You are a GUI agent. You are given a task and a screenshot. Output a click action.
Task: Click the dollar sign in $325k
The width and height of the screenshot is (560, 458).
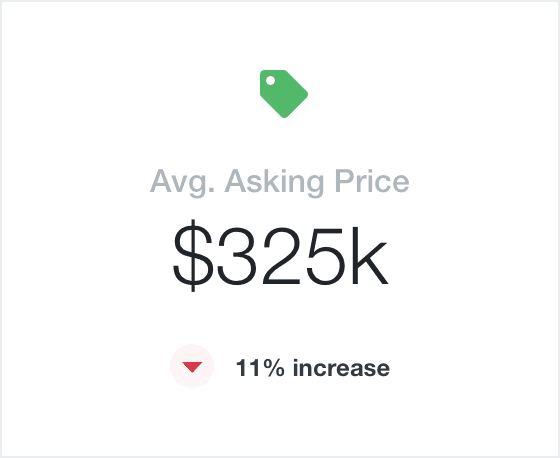click(193, 256)
